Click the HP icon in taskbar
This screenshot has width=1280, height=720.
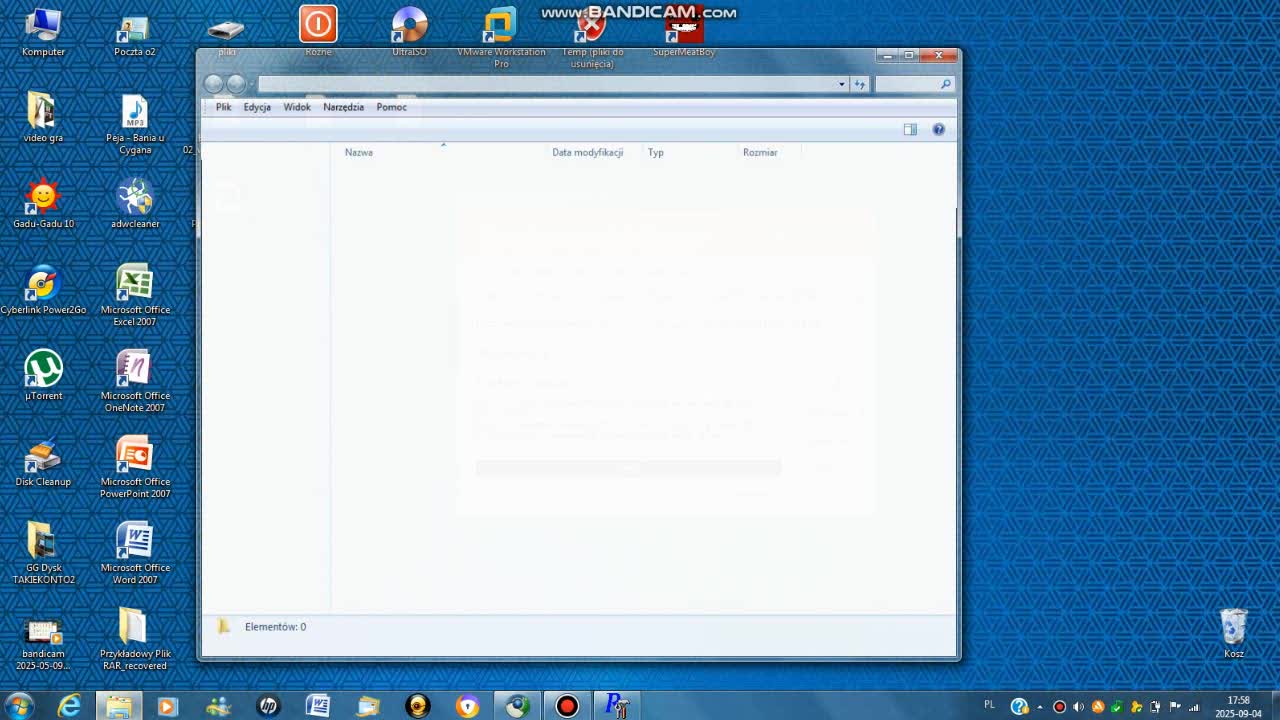pyautogui.click(x=268, y=706)
